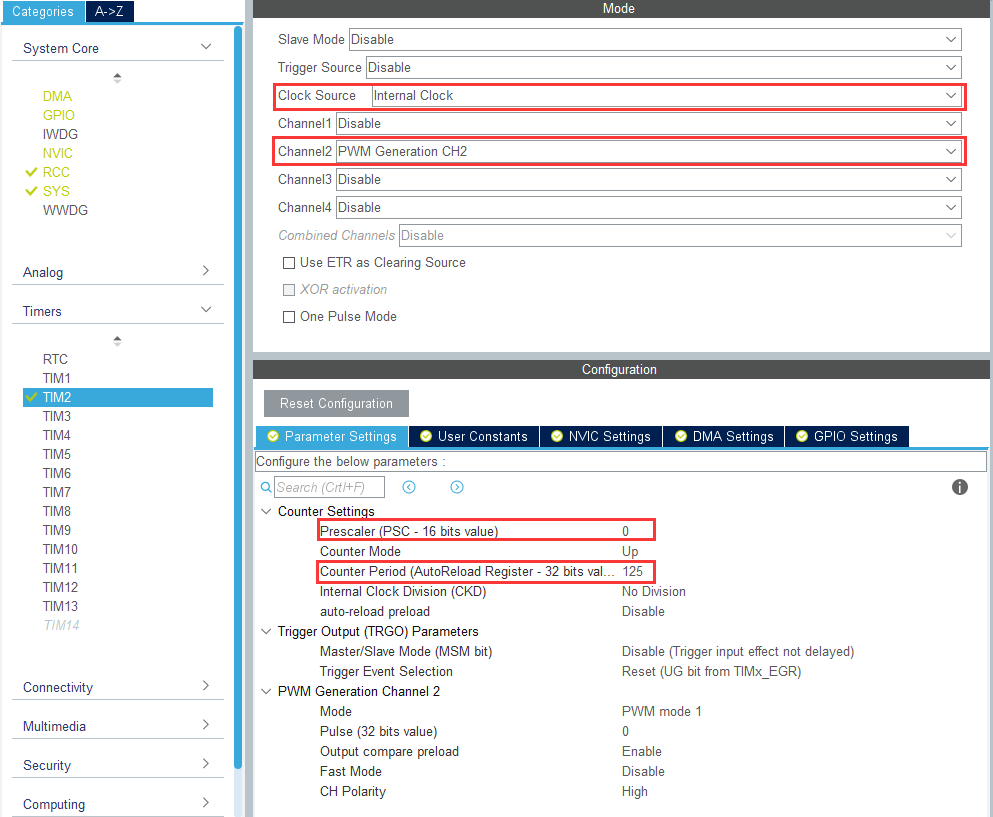Collapse Trigger Output (TRGO) Parameters group
Viewport: 993px width, 817px height.
tap(267, 631)
